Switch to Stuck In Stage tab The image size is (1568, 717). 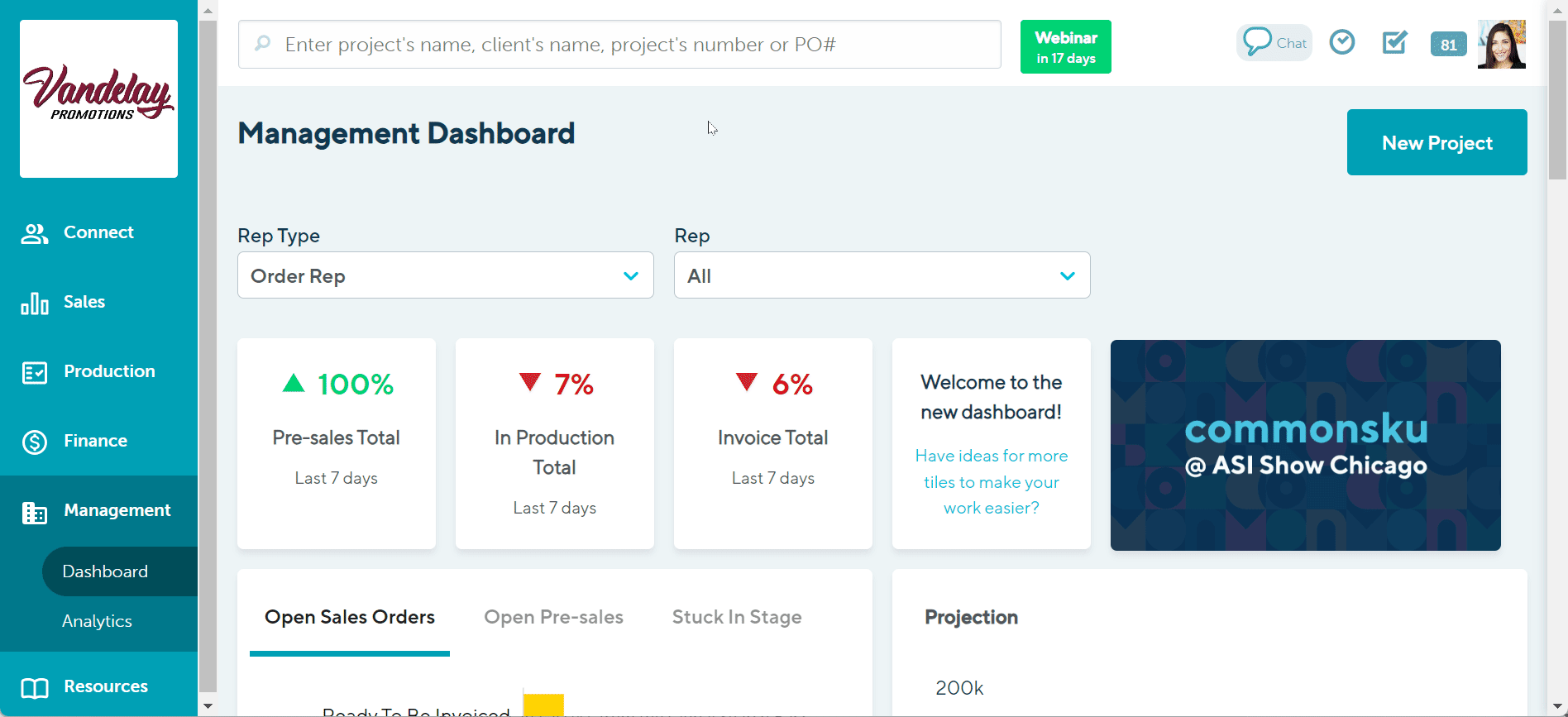coord(737,617)
